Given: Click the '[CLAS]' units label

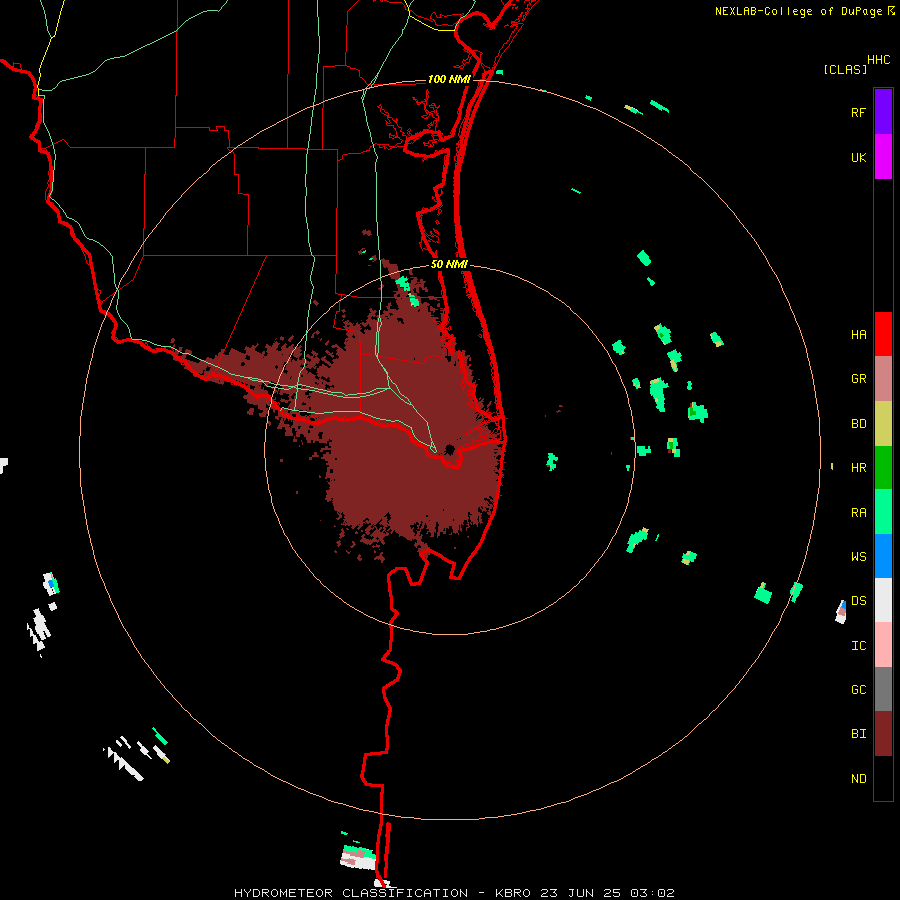Looking at the screenshot, I should pos(845,69).
